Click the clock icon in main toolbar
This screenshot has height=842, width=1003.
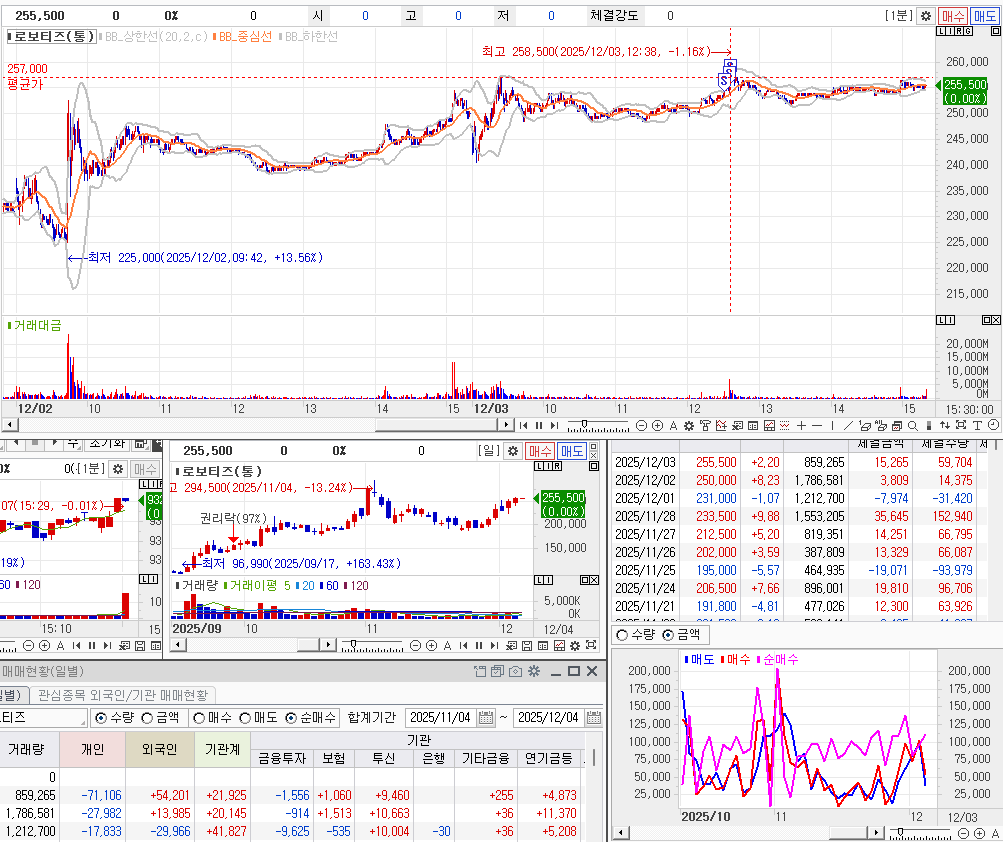tap(993, 425)
